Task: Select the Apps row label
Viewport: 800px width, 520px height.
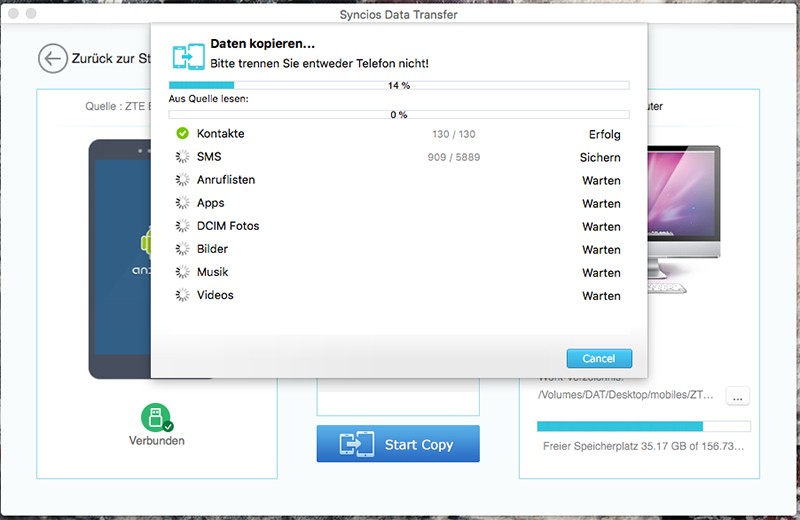Action: 211,203
